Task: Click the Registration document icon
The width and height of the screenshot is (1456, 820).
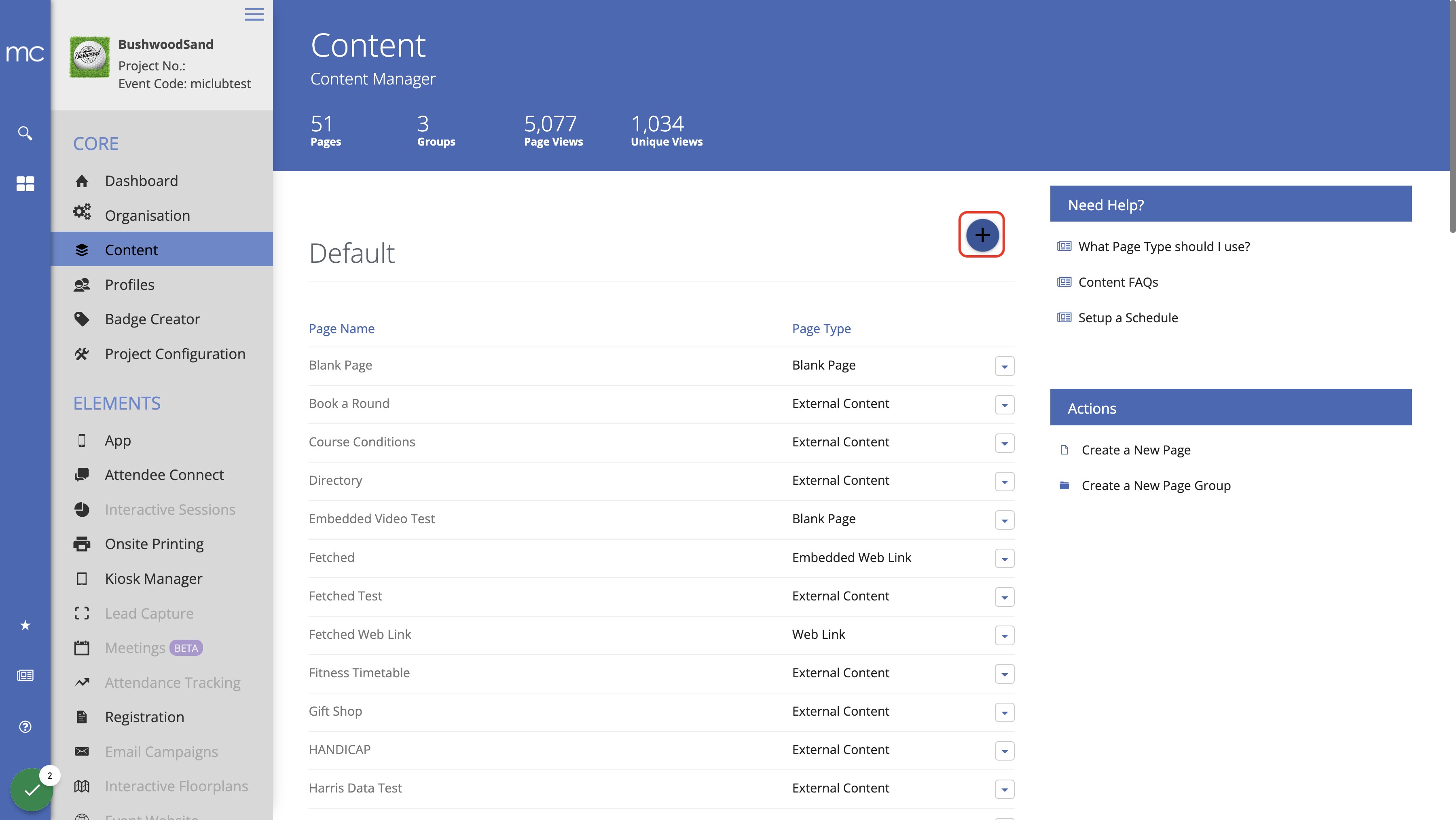Action: [x=82, y=716]
